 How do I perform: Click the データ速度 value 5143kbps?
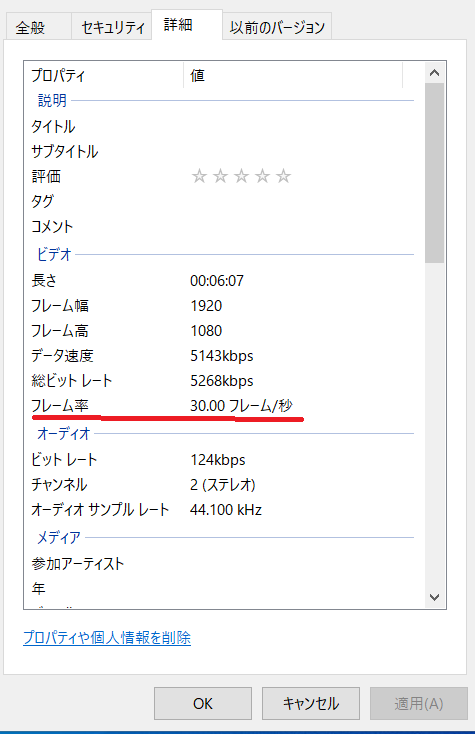pyautogui.click(x=221, y=356)
